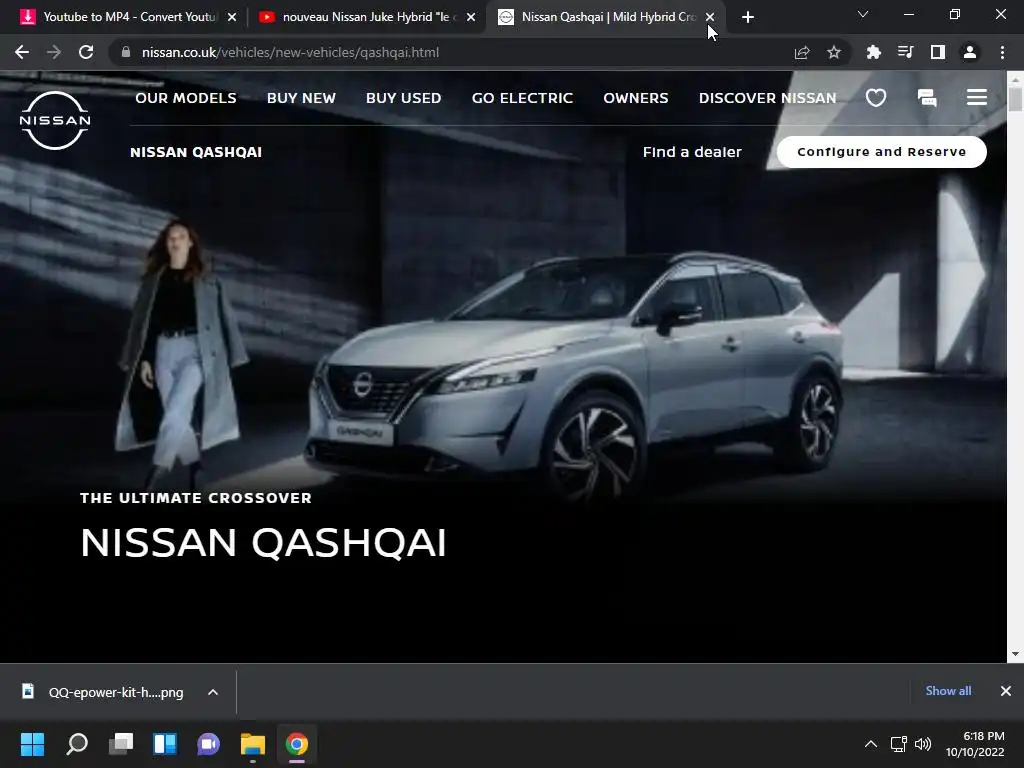1024x768 pixels.
Task: Close the downloads bar
Action: (x=1006, y=691)
